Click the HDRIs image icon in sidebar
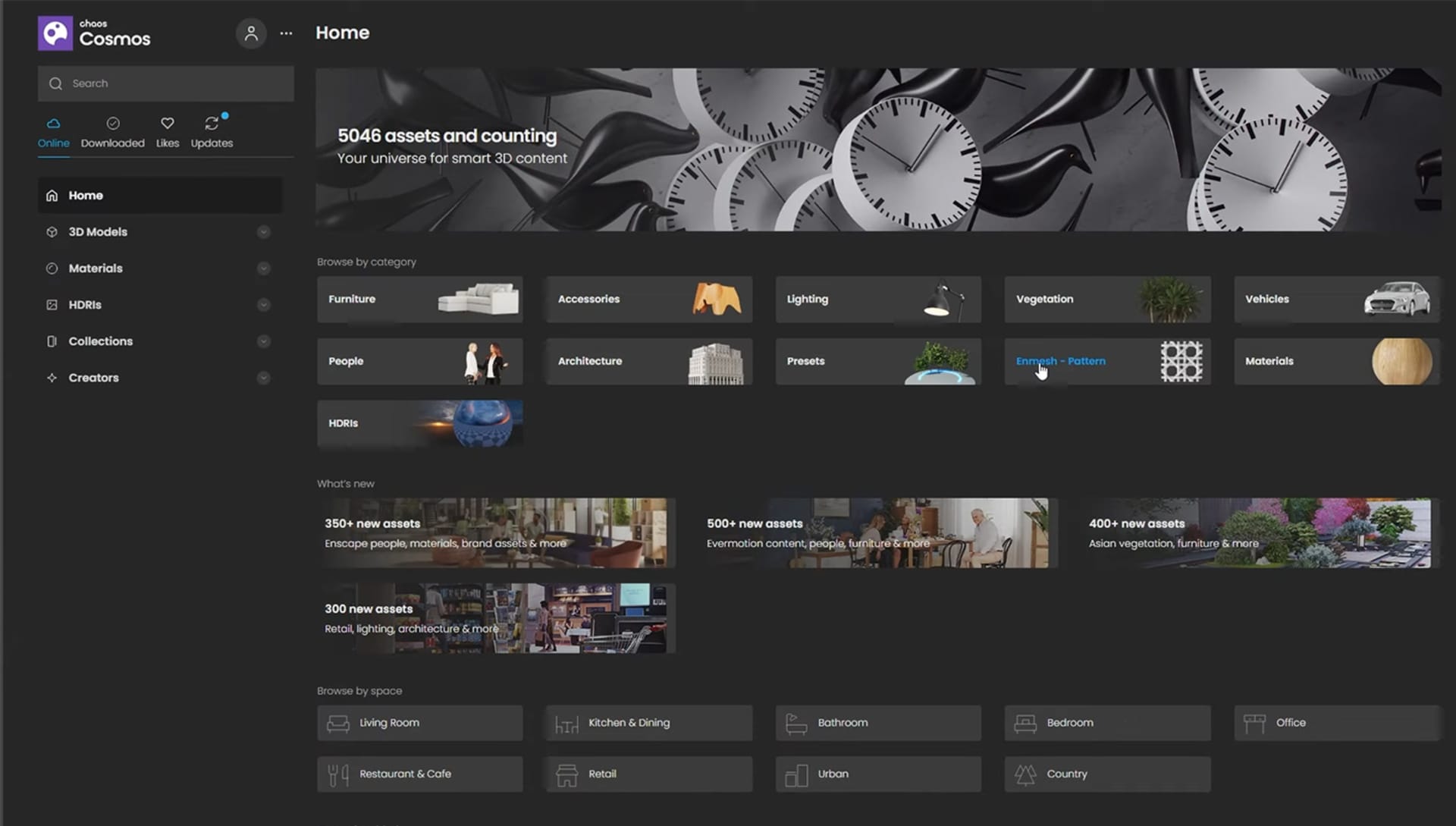This screenshot has height=826, width=1456. (52, 305)
